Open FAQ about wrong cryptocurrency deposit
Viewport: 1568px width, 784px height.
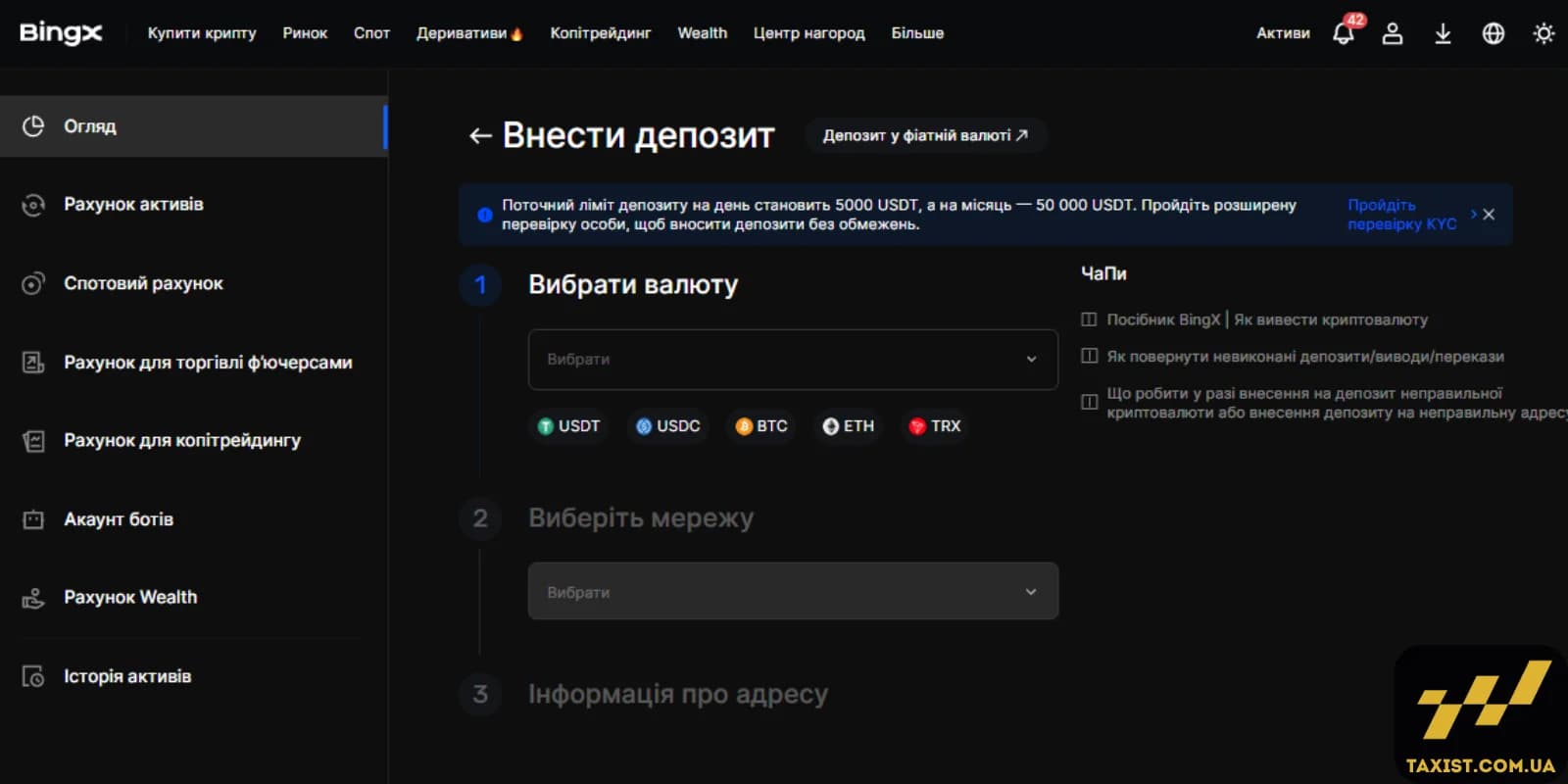1337,403
